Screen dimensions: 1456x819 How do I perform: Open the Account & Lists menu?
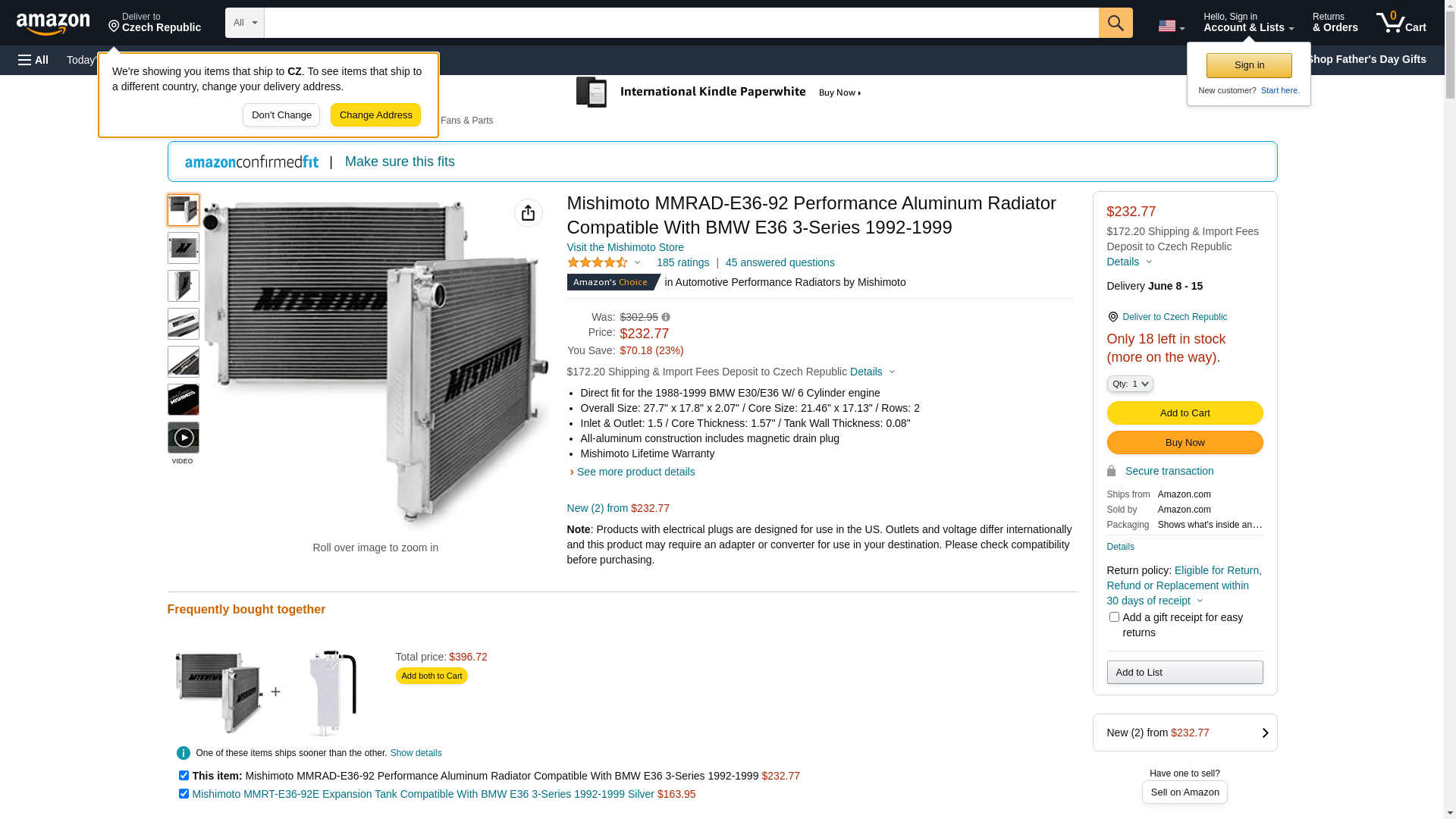(x=1248, y=23)
